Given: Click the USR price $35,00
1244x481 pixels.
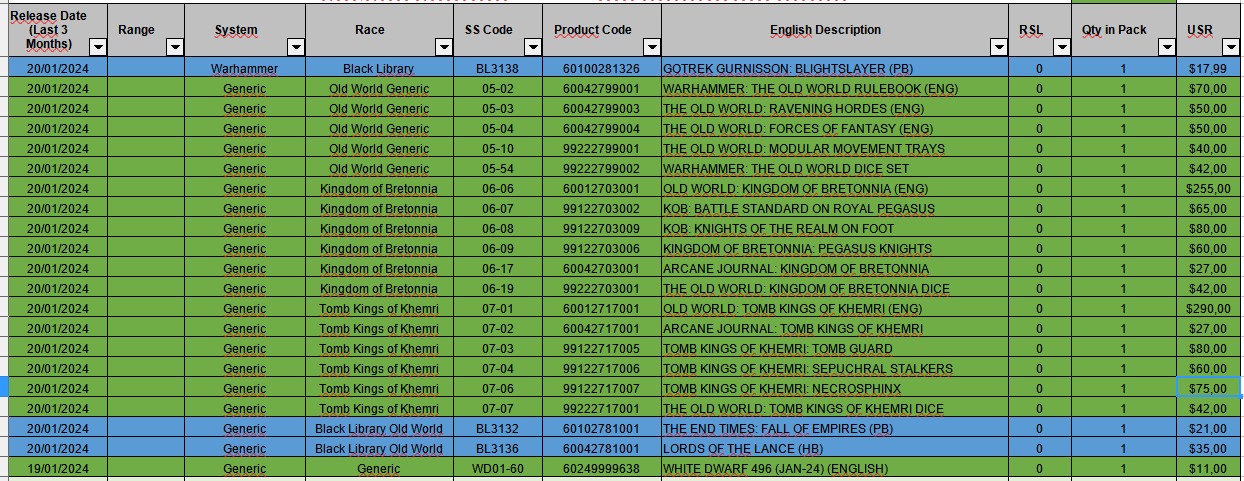Looking at the screenshot, I should click(x=1207, y=448).
